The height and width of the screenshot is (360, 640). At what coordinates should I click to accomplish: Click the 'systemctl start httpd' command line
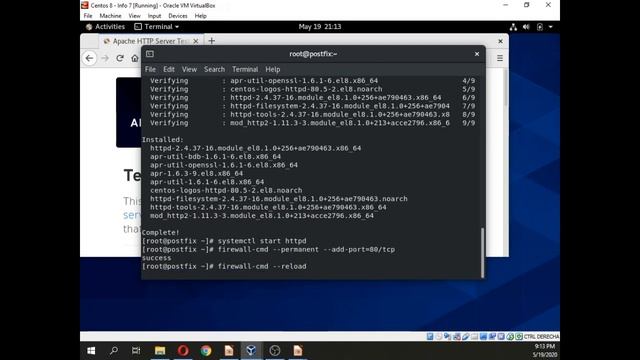(x=224, y=241)
